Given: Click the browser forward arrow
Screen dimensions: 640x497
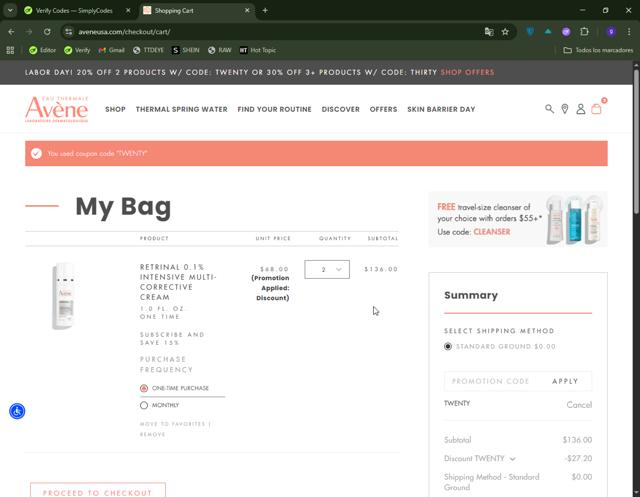Looking at the screenshot, I should pyautogui.click(x=29, y=31).
